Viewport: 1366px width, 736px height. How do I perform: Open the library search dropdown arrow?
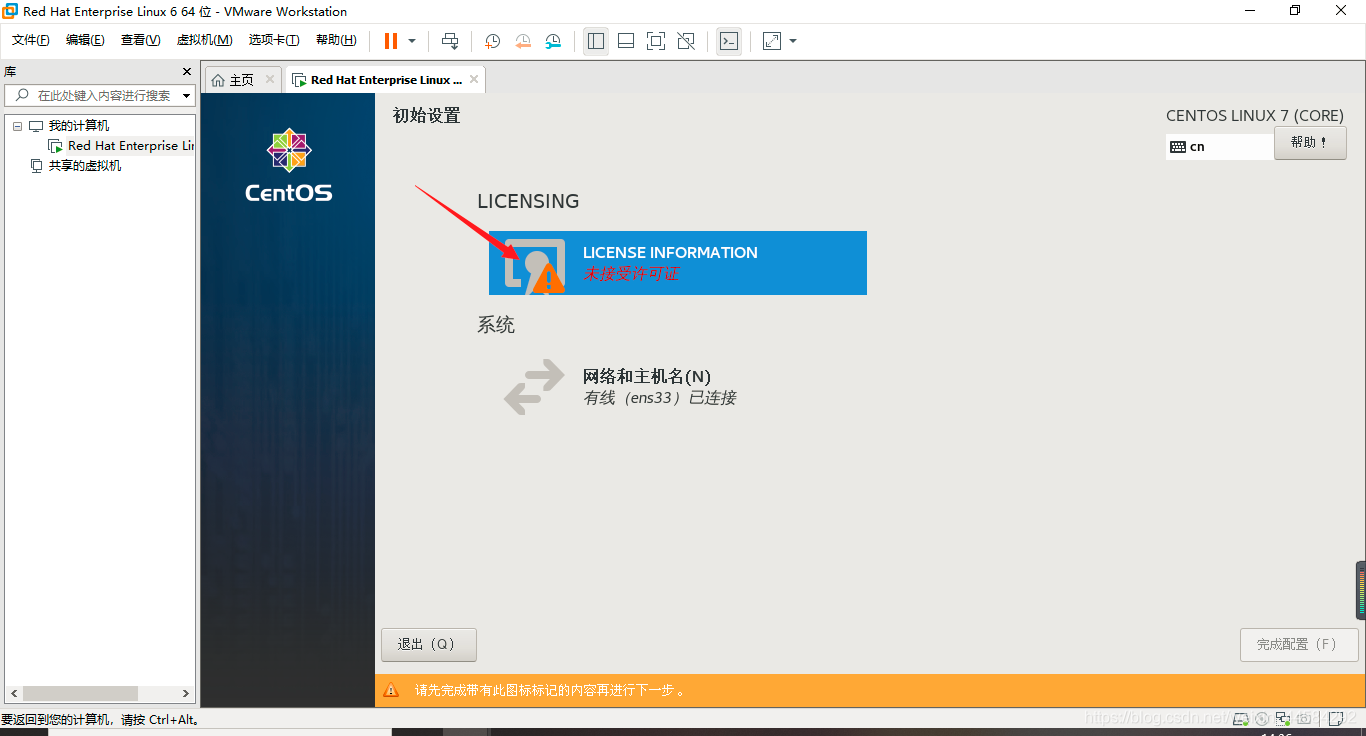[187, 96]
